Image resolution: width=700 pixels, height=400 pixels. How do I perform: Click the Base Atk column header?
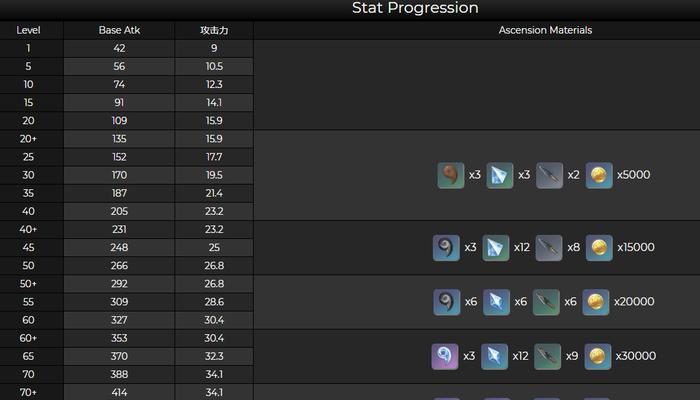(119, 30)
